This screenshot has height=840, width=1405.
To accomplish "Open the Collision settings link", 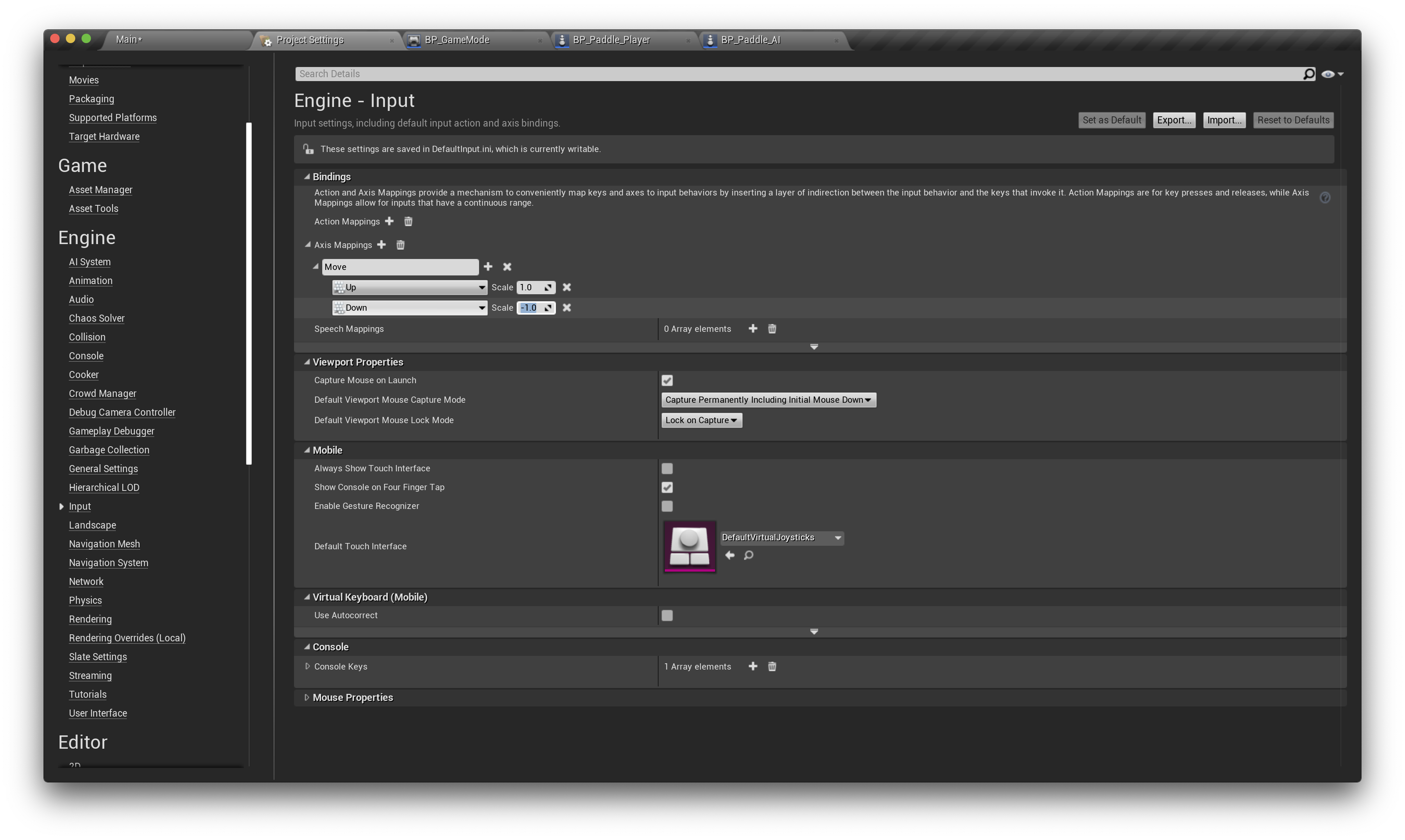I will coord(87,337).
